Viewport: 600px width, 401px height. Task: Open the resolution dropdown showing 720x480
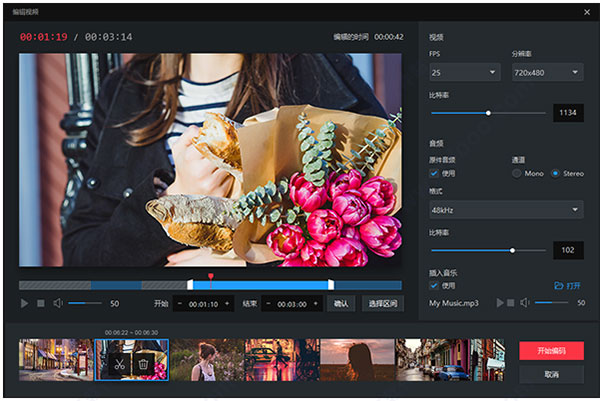point(548,72)
